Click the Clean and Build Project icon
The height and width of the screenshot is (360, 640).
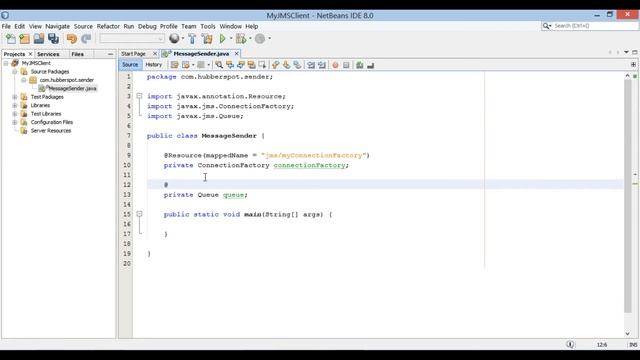(207, 39)
